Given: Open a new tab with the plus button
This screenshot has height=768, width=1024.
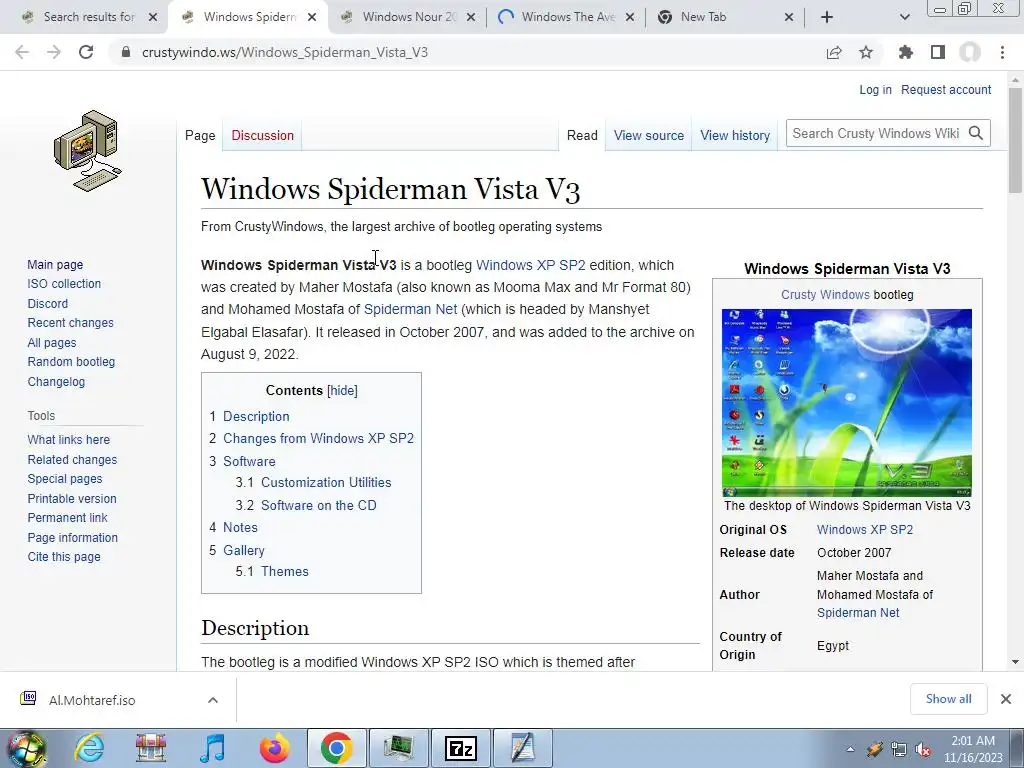Looking at the screenshot, I should pos(827,17).
